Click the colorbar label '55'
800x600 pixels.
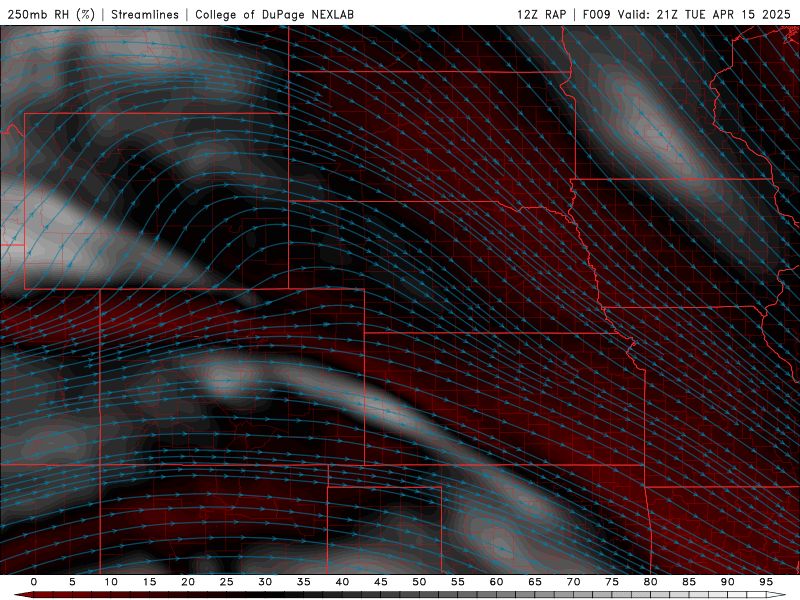pos(458,582)
